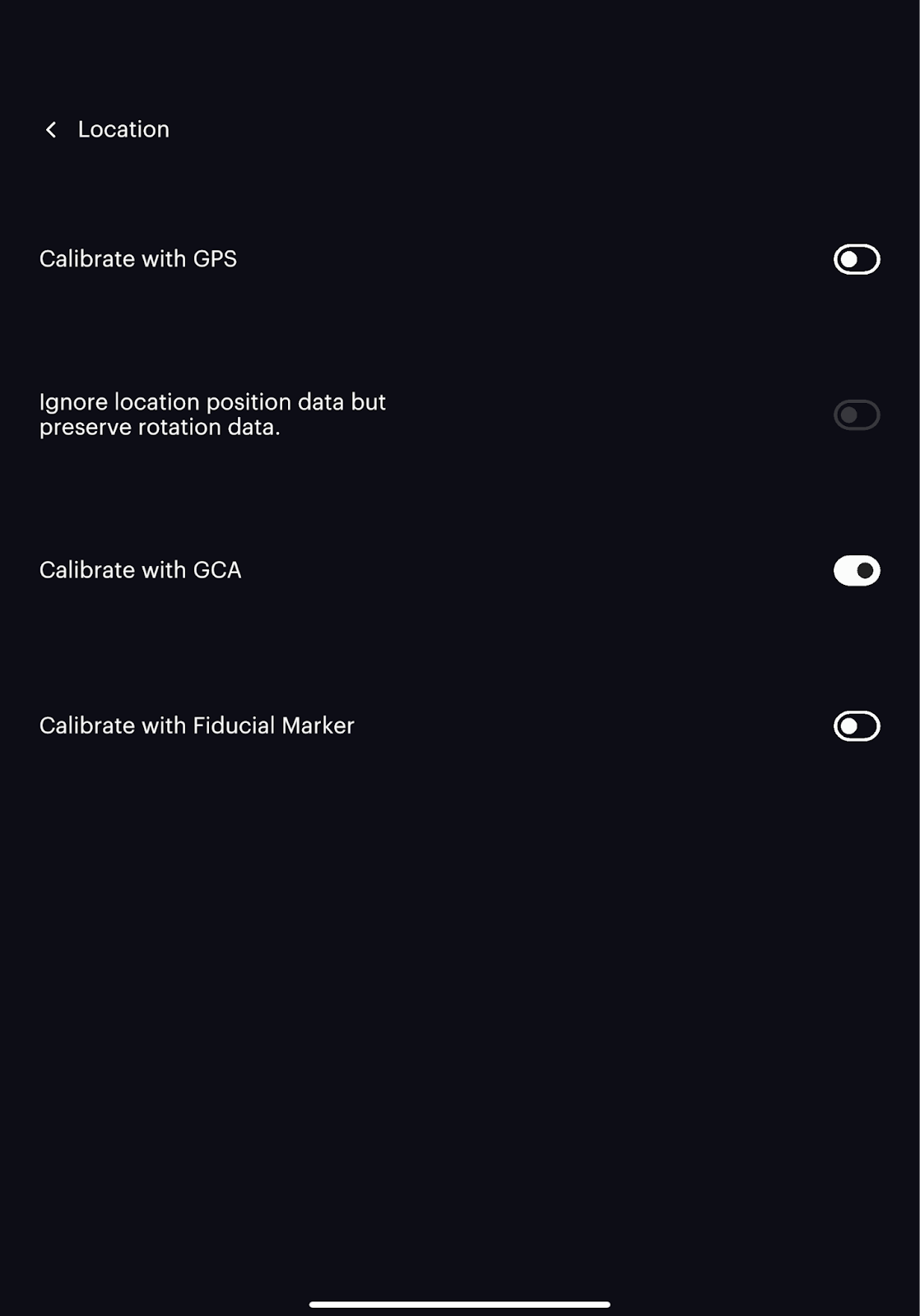This screenshot has height=1316, width=920.
Task: Return to the previous screen from Location
Action: tap(51, 130)
